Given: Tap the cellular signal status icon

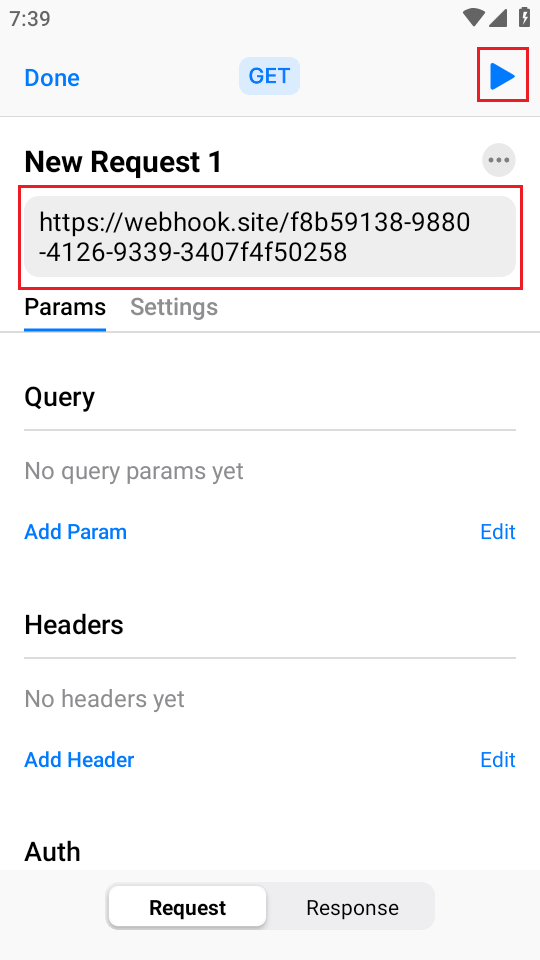Looking at the screenshot, I should point(498,18).
